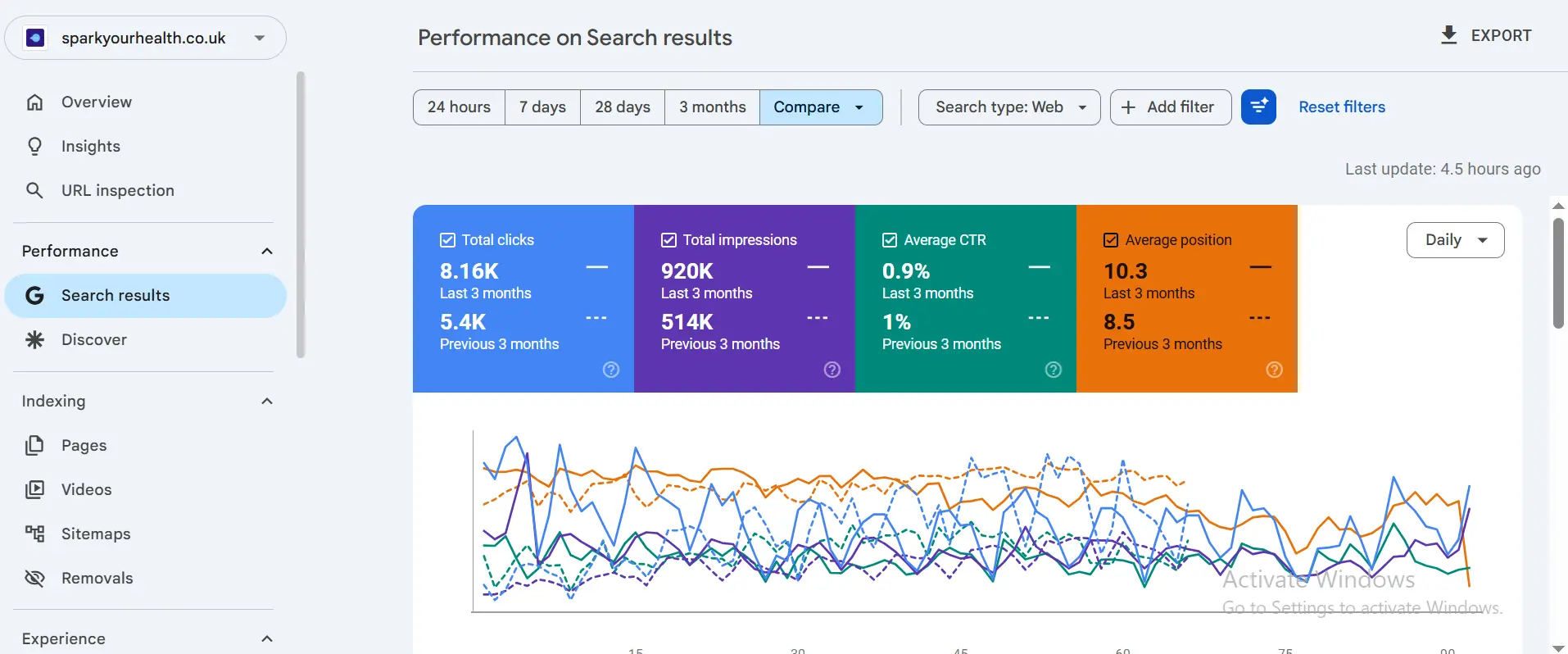The height and width of the screenshot is (654, 1568).
Task: Click the URL inspection magnifier icon
Action: pos(34,191)
